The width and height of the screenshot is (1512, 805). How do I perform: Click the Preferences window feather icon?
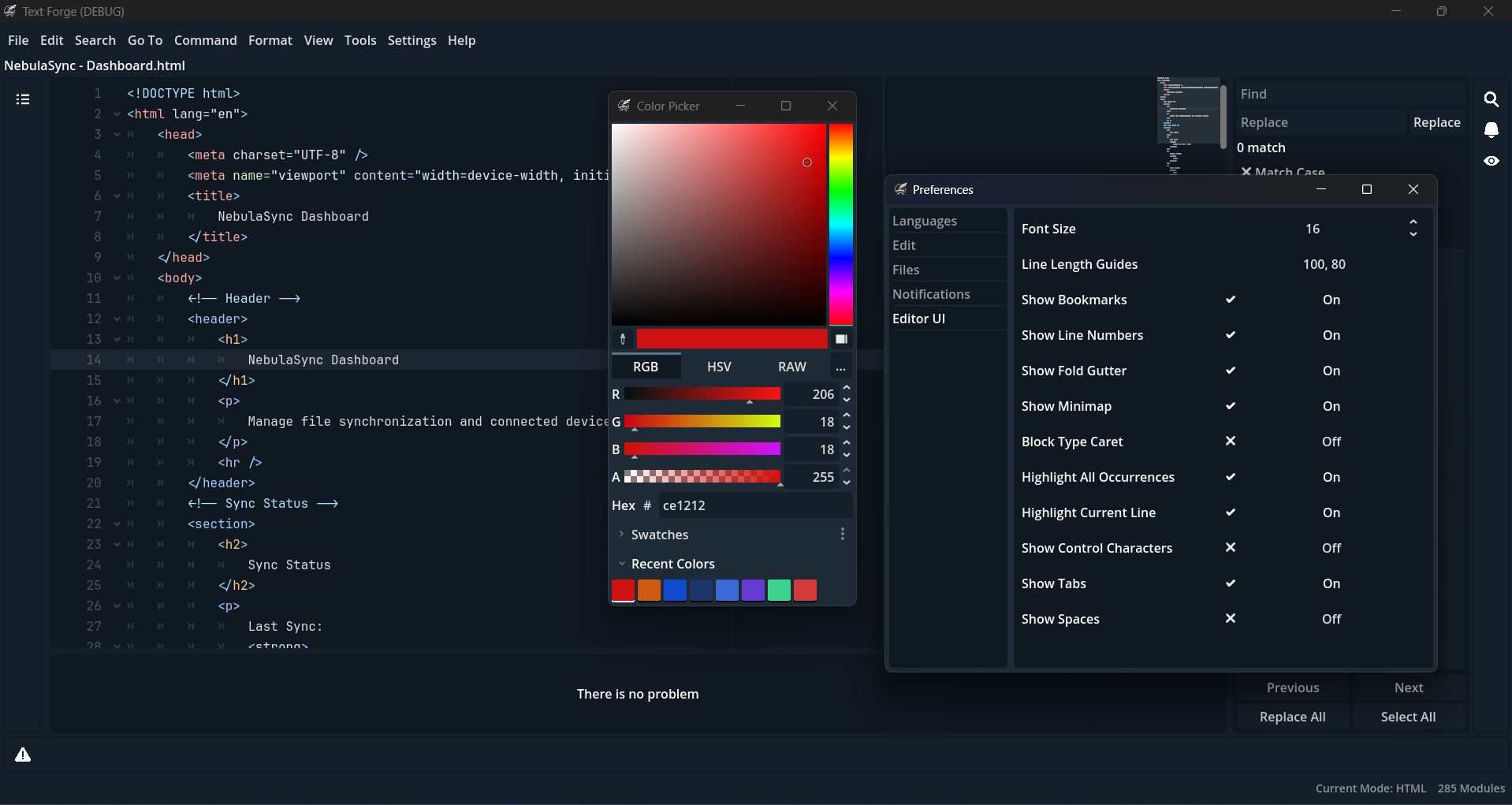pos(900,189)
